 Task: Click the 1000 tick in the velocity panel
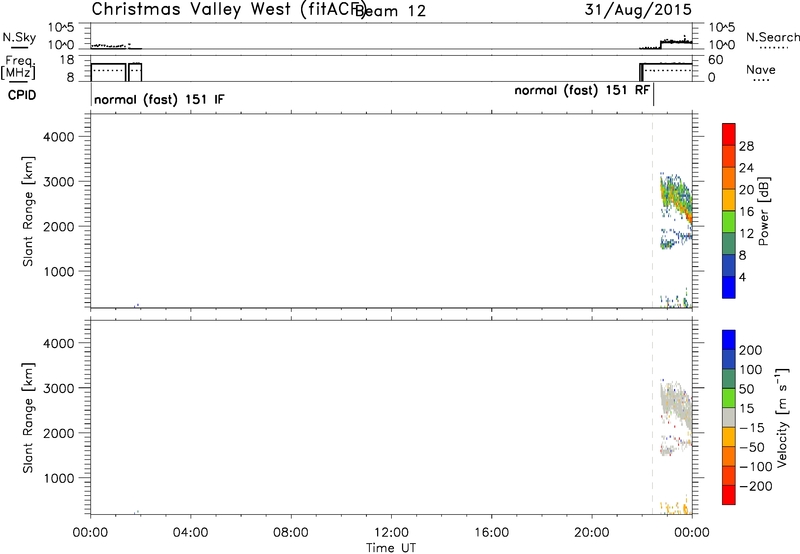59,478
